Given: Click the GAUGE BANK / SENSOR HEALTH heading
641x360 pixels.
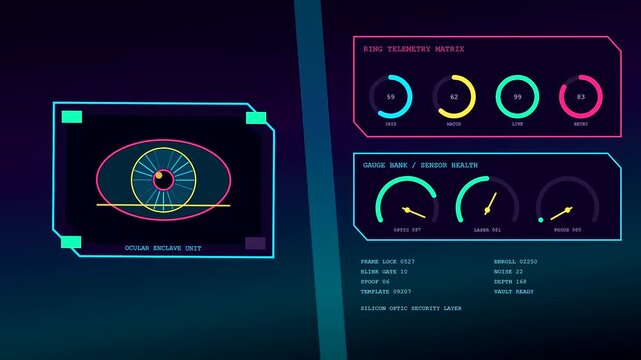Looking at the screenshot, I should pyautogui.click(x=420, y=165).
